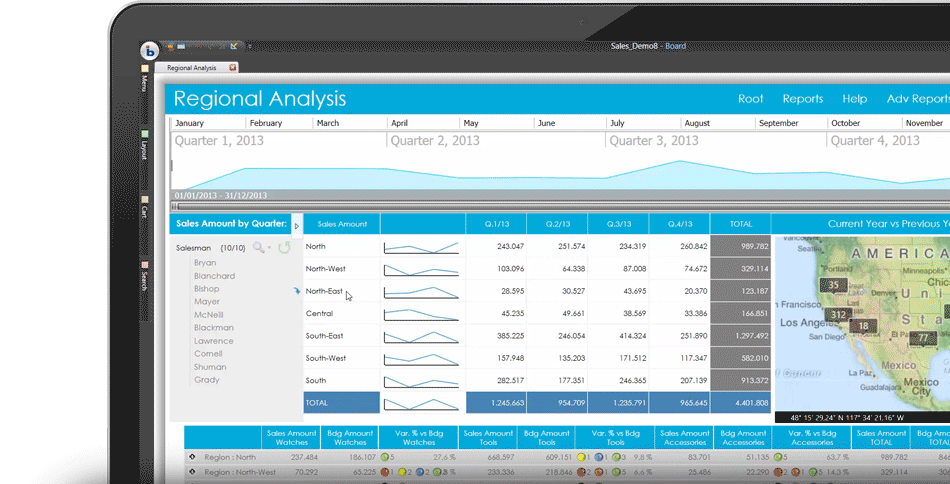Image resolution: width=950 pixels, height=484 pixels.
Task: Select salesman Grady in the list
Action: (x=206, y=380)
